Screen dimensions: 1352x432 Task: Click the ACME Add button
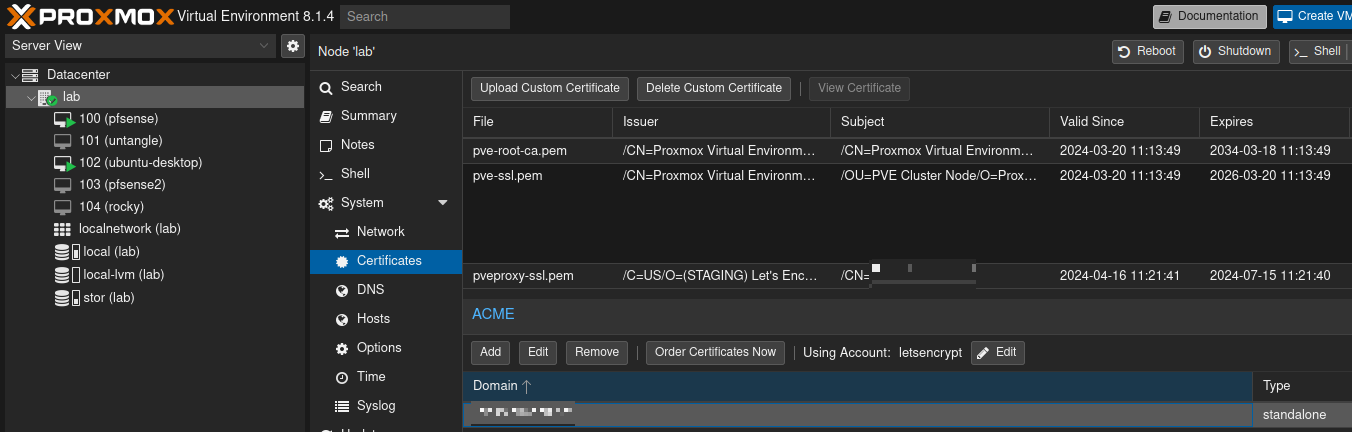coord(490,352)
